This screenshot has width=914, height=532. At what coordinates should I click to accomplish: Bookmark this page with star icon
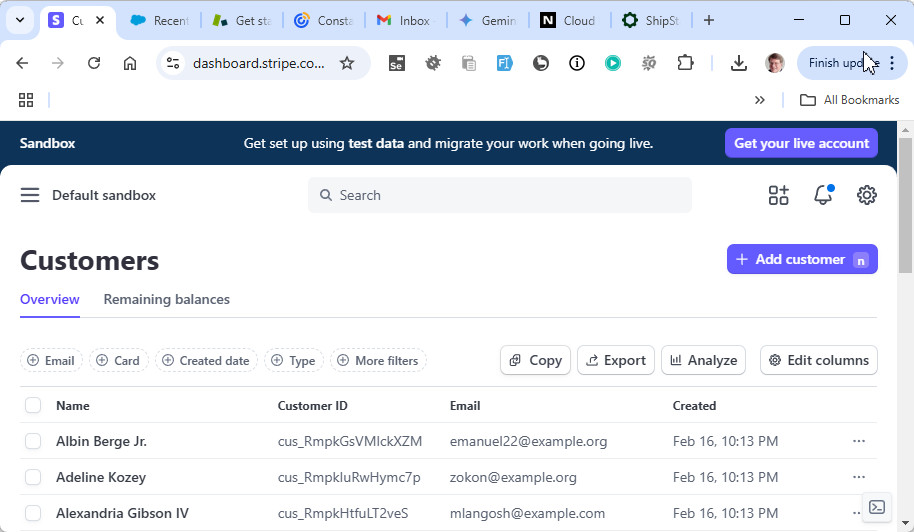[x=347, y=63]
